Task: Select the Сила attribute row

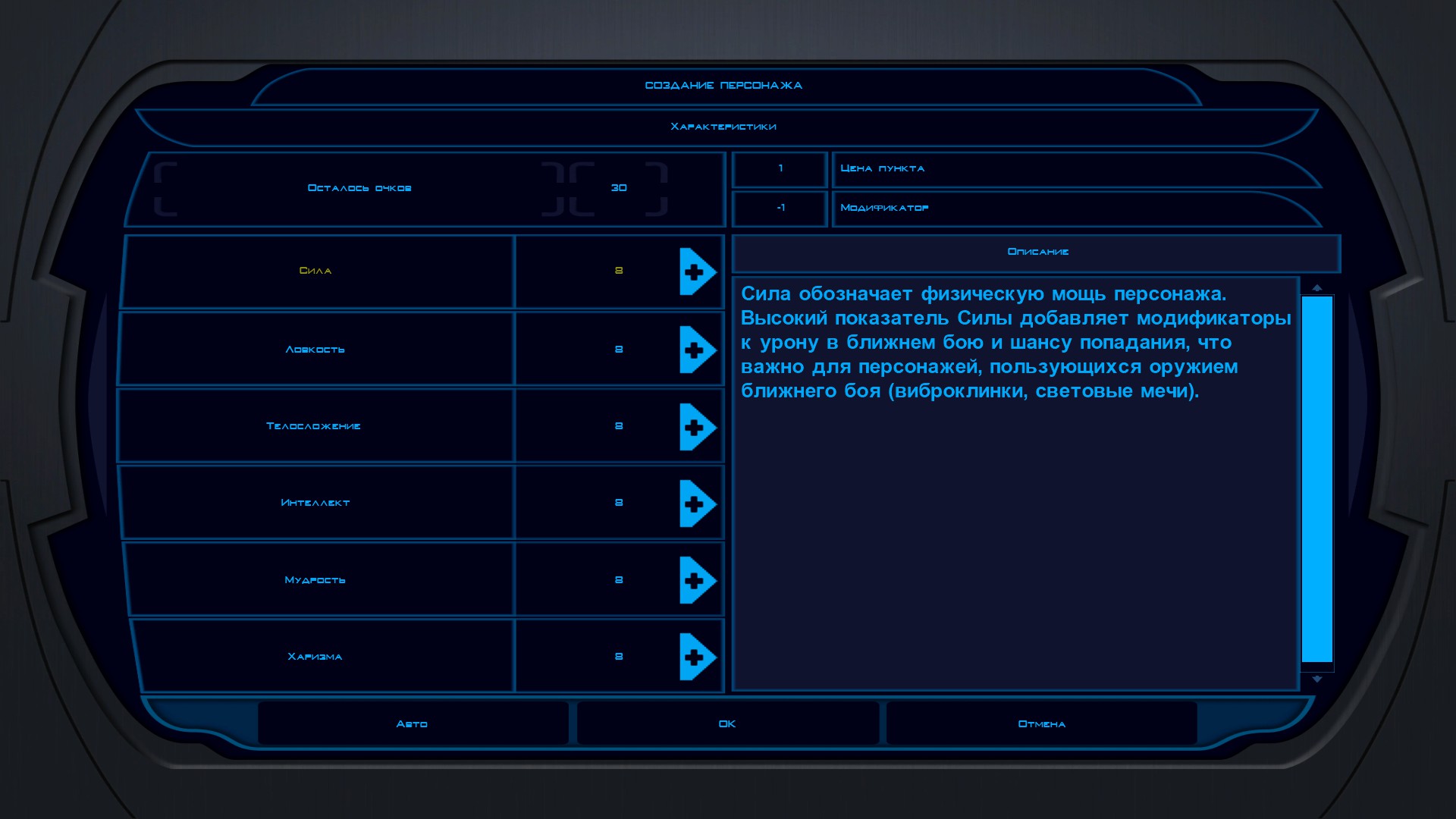Action: click(317, 271)
